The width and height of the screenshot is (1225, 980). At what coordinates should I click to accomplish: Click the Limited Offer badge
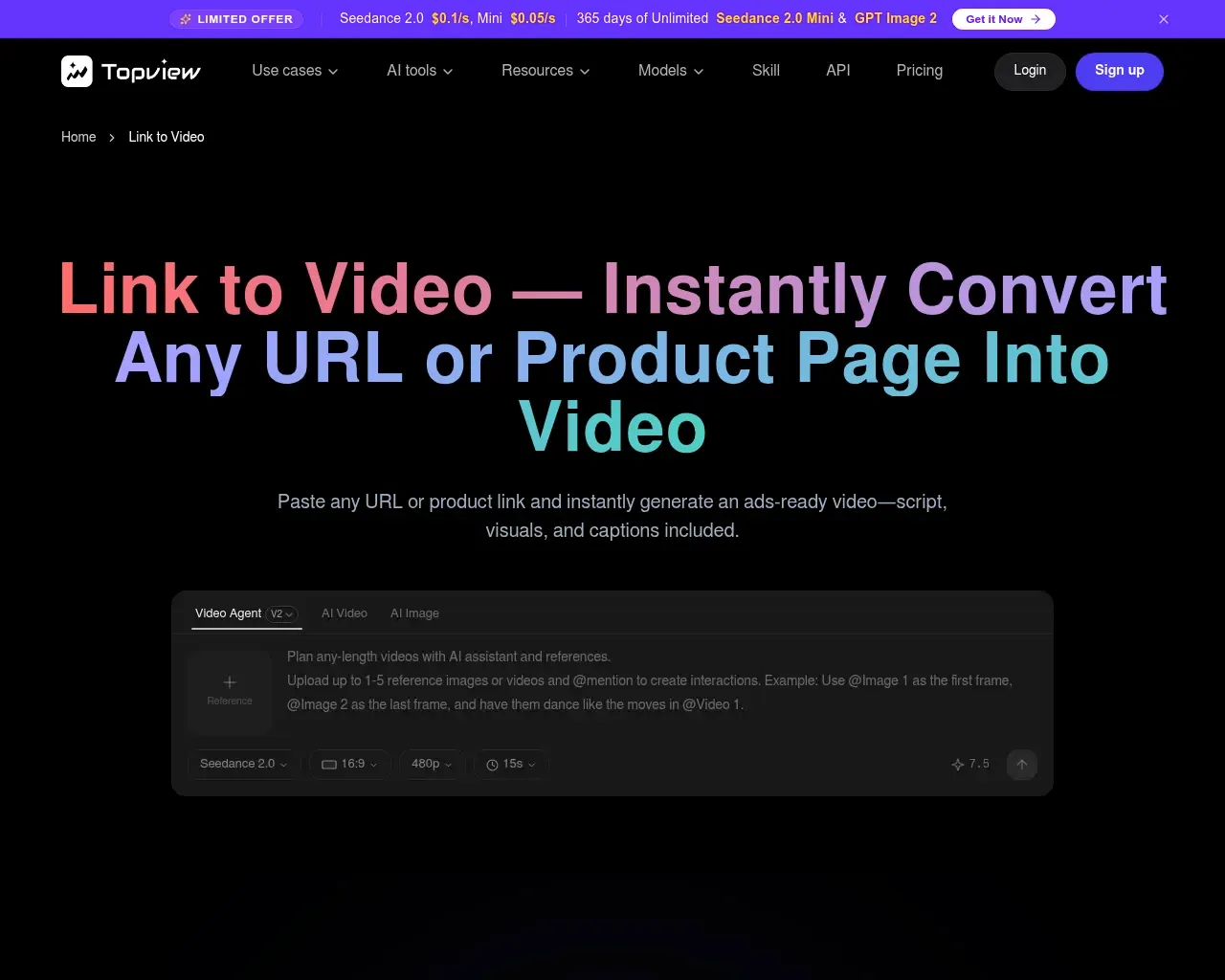coord(236,19)
